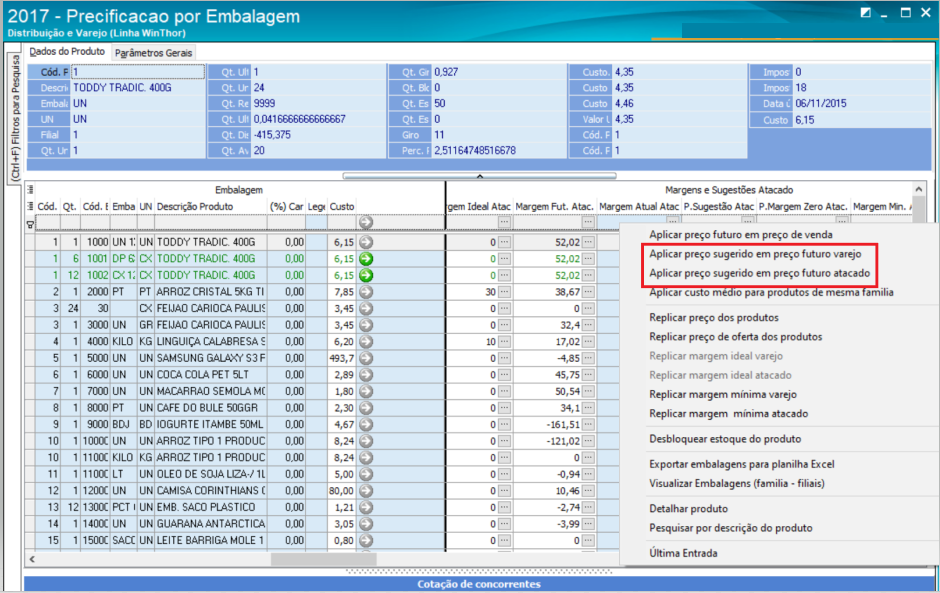Screen dimensions: 940x593
Task: Select Detalhar produto menu entry
Action: [x=688, y=508]
